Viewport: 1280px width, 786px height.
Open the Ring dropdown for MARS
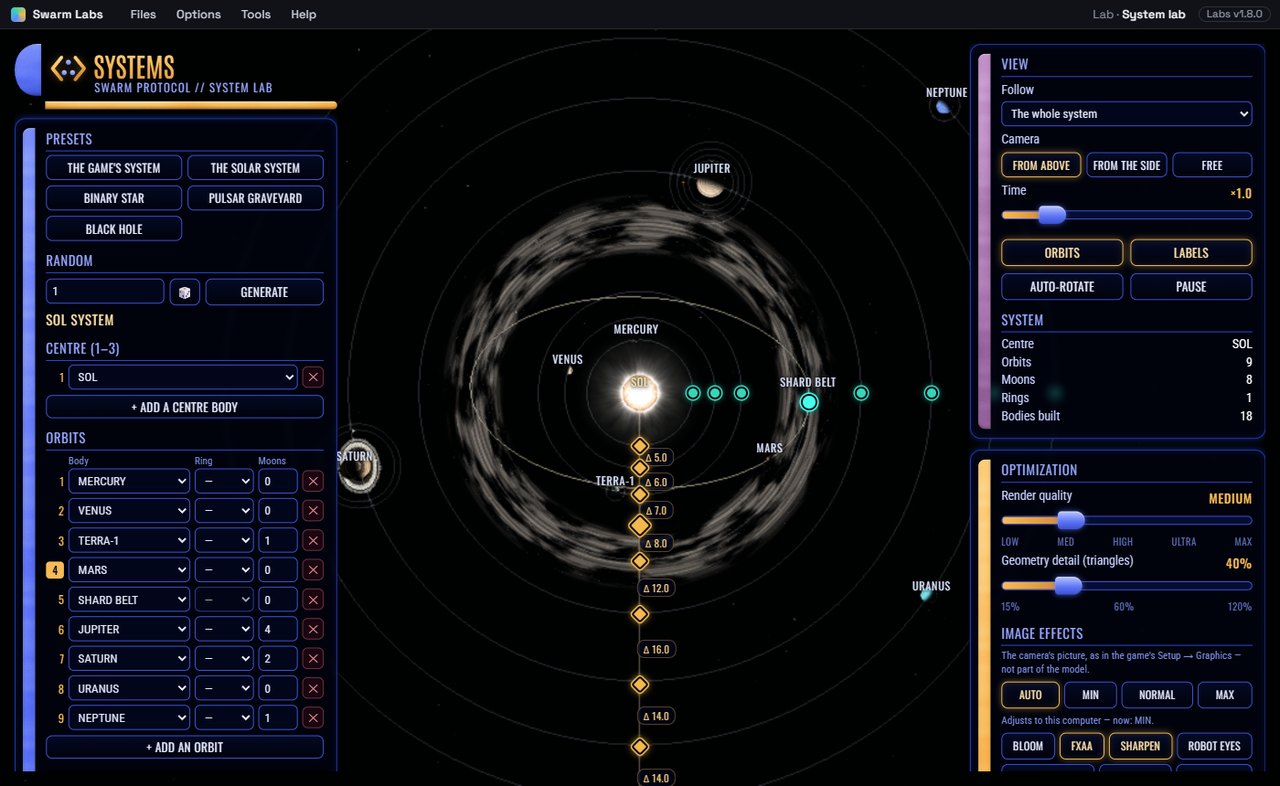click(224, 570)
